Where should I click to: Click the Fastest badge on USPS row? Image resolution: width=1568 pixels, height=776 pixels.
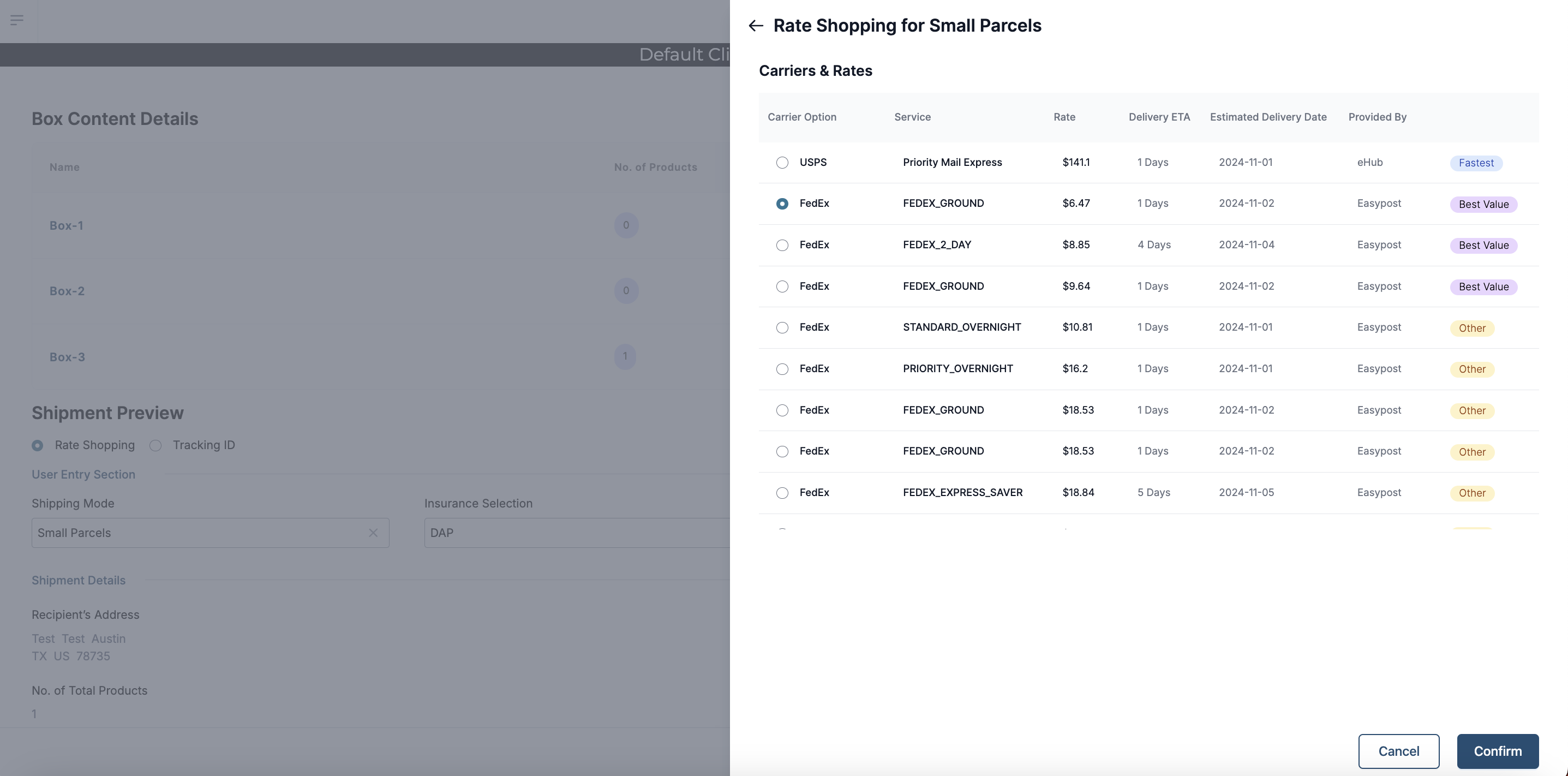point(1475,163)
